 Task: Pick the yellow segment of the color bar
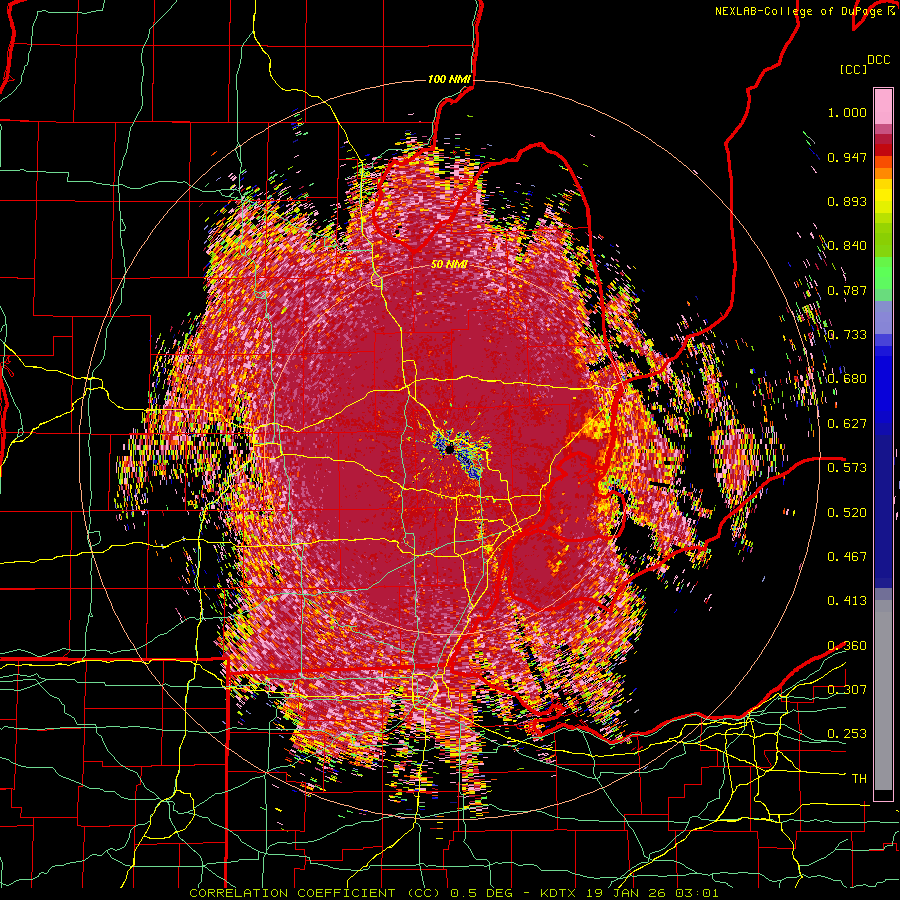point(883,197)
